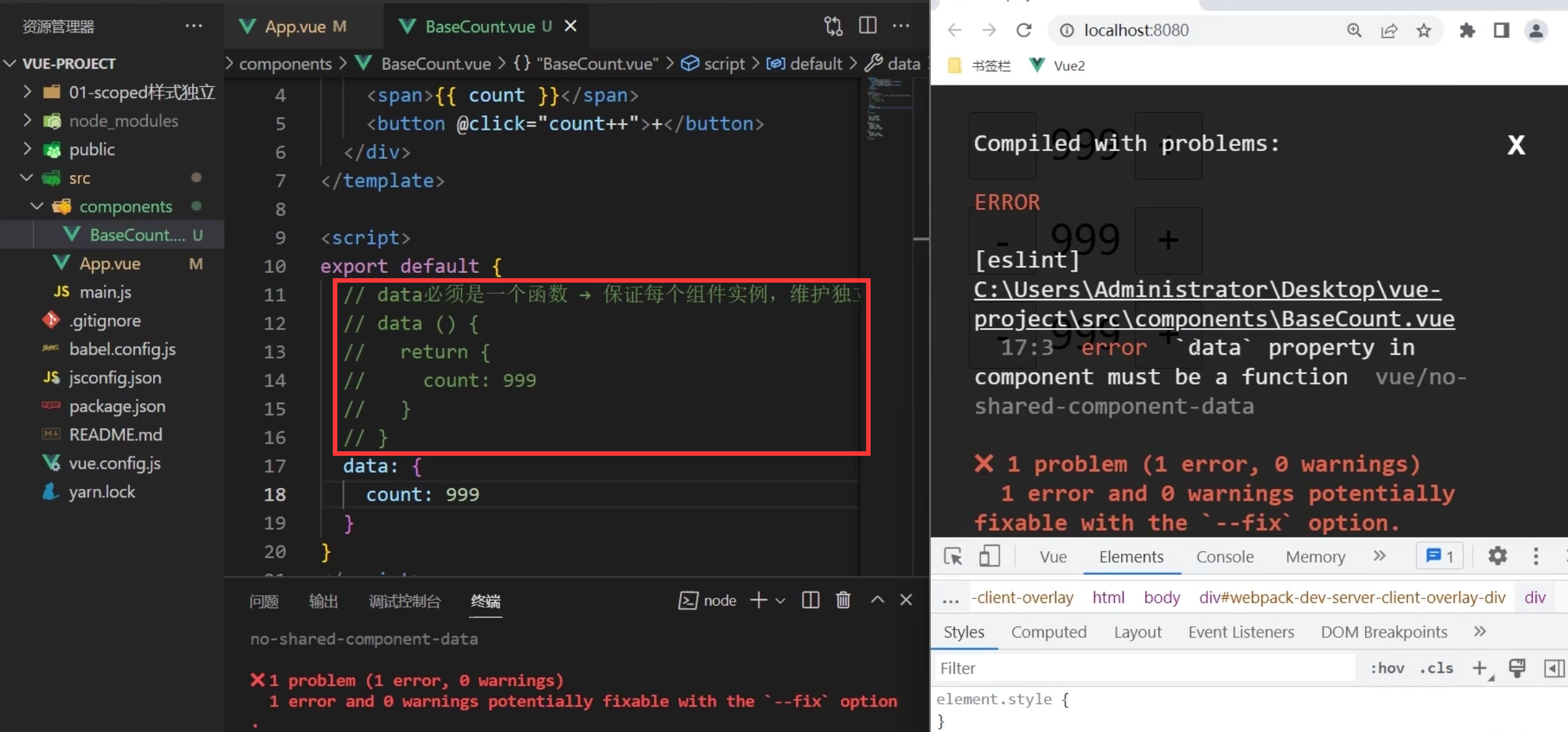Toggle browser side panel icon

pyautogui.click(x=1501, y=30)
